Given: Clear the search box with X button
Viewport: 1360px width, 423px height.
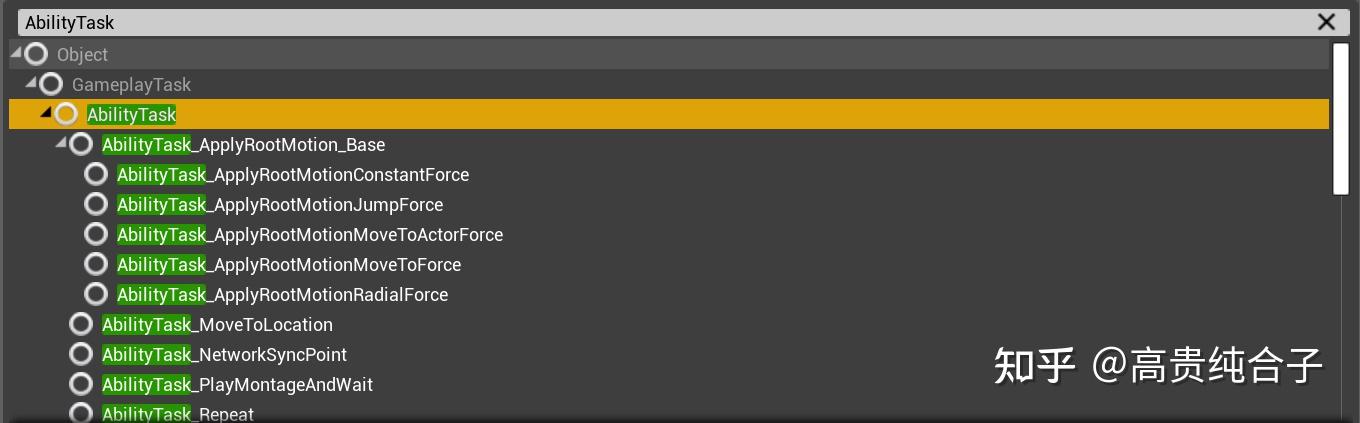Looking at the screenshot, I should pos(1326,22).
